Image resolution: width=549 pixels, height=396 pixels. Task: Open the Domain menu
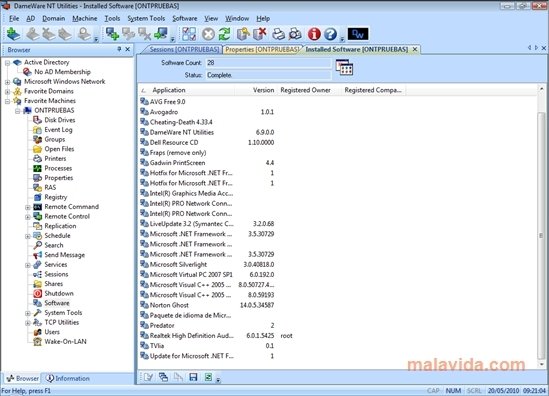click(x=54, y=19)
